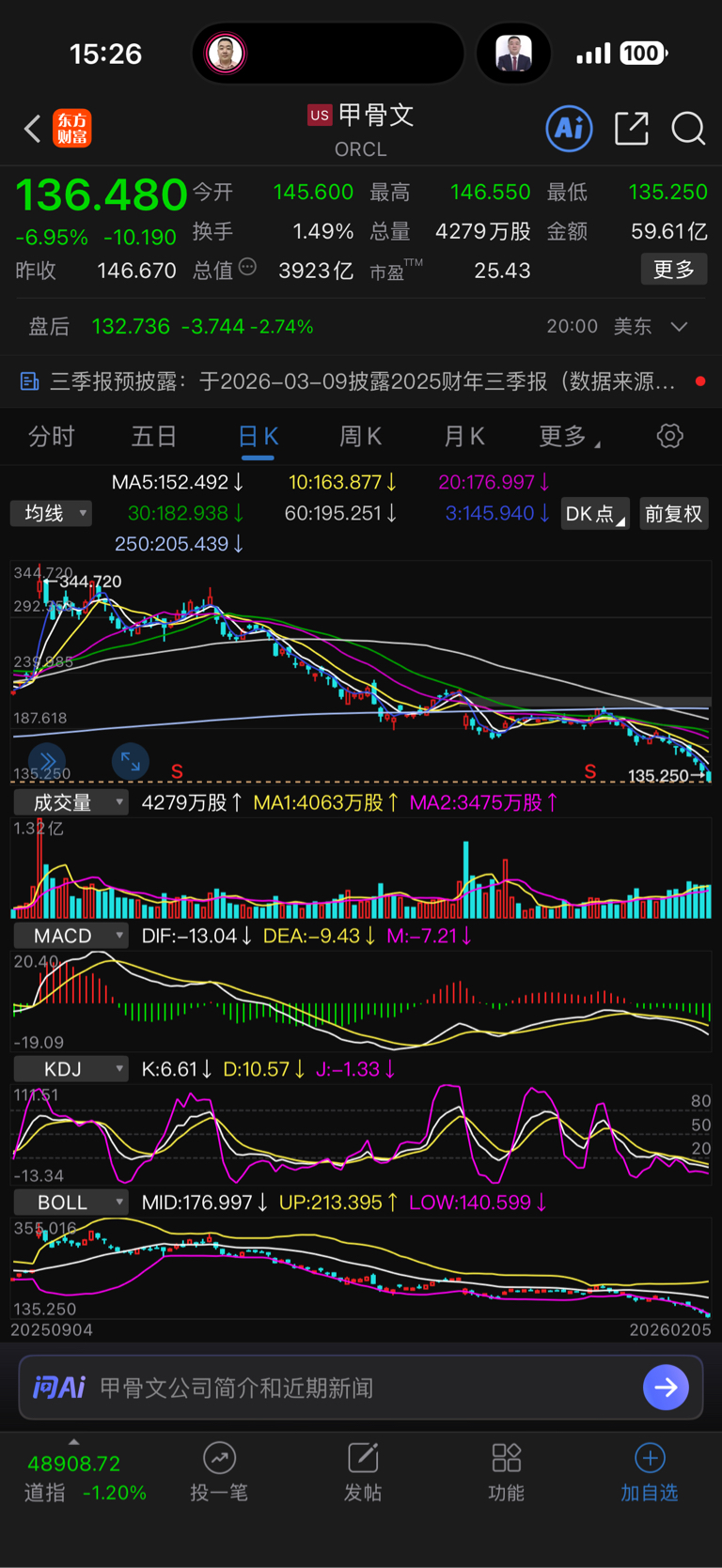Open the 成交量 indicator dropdown

(71, 802)
